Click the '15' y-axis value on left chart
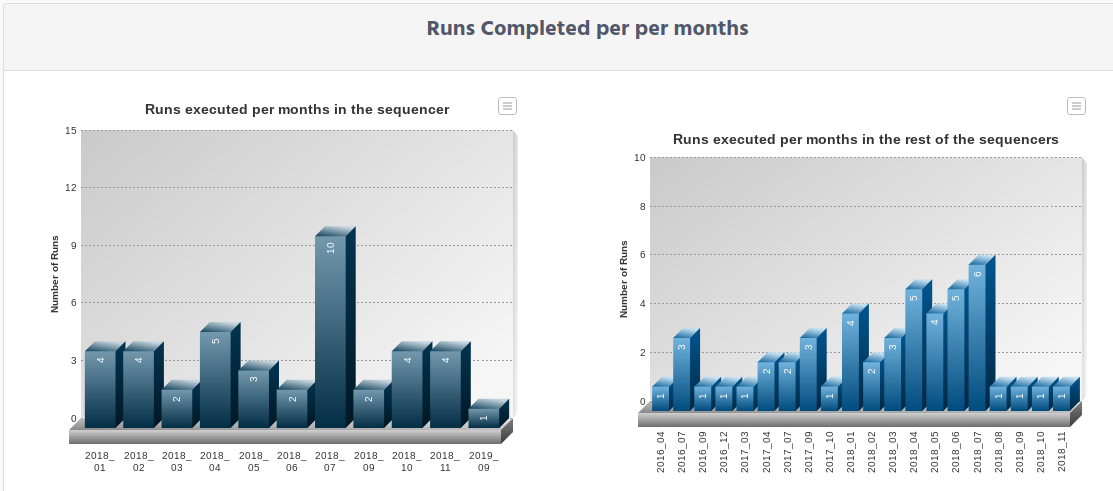This screenshot has height=491, width=1113. click(70, 131)
